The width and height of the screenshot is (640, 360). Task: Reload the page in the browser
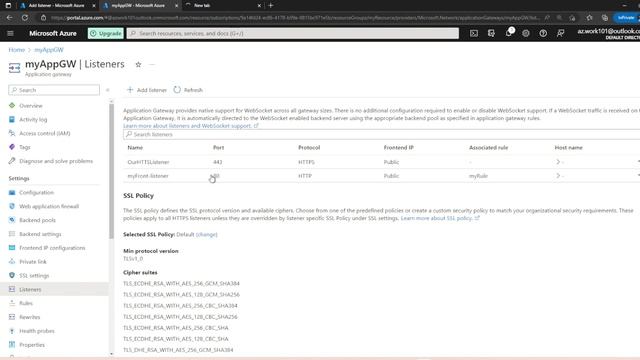[24, 18]
